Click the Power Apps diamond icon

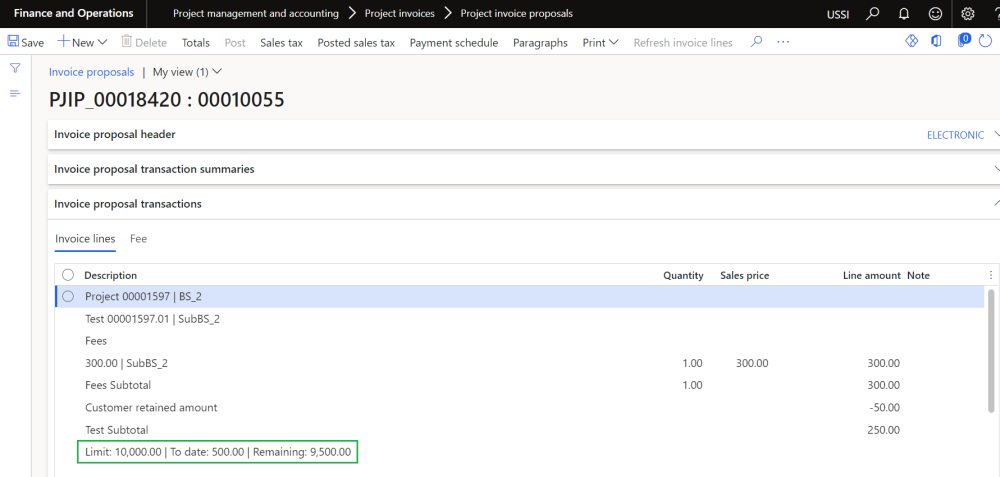(911, 42)
